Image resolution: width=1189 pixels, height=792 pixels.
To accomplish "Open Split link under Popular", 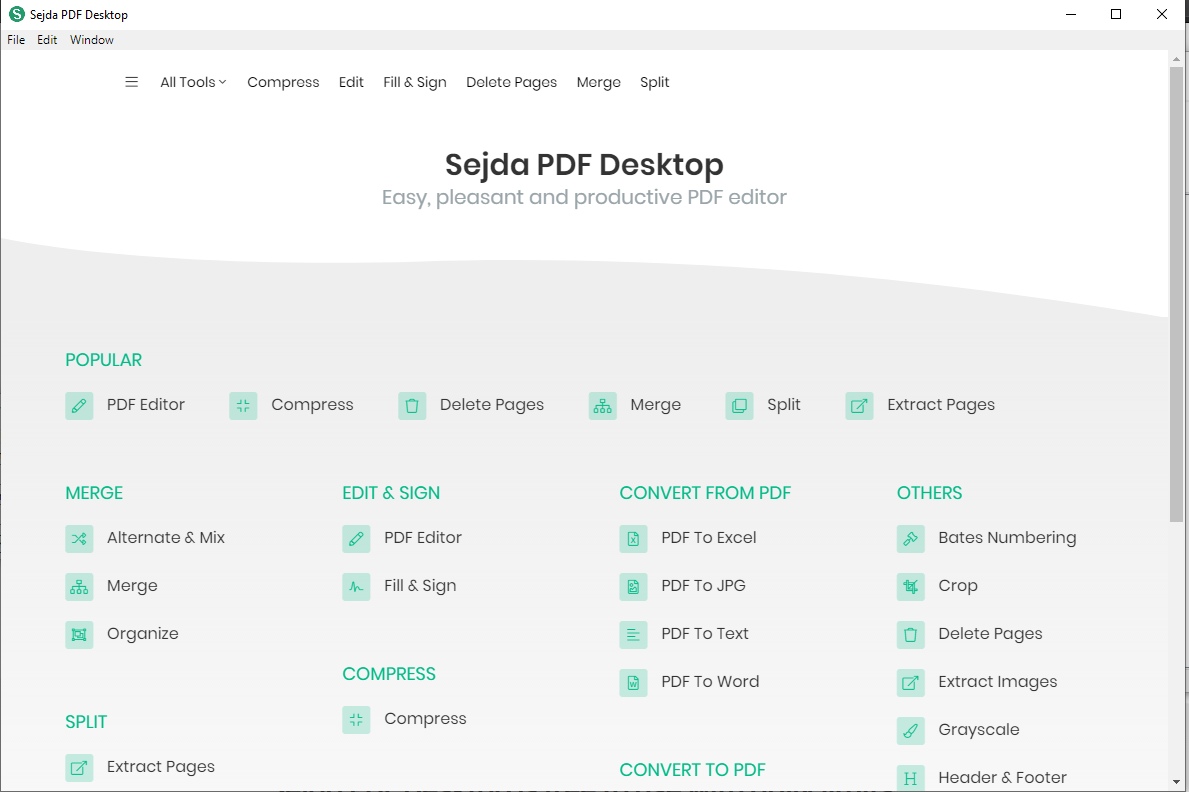I will (x=783, y=405).
